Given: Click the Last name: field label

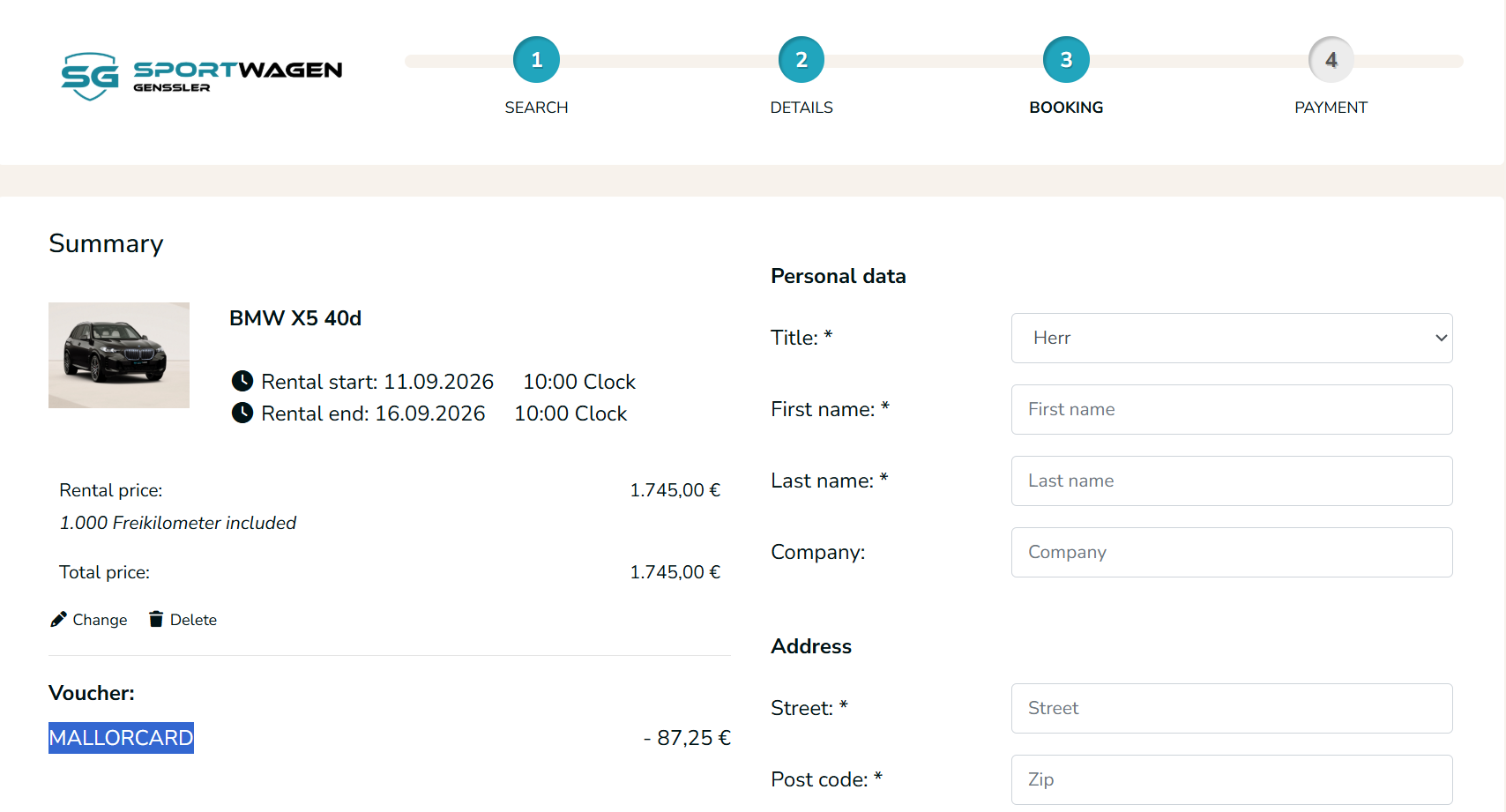Looking at the screenshot, I should pos(829,480).
